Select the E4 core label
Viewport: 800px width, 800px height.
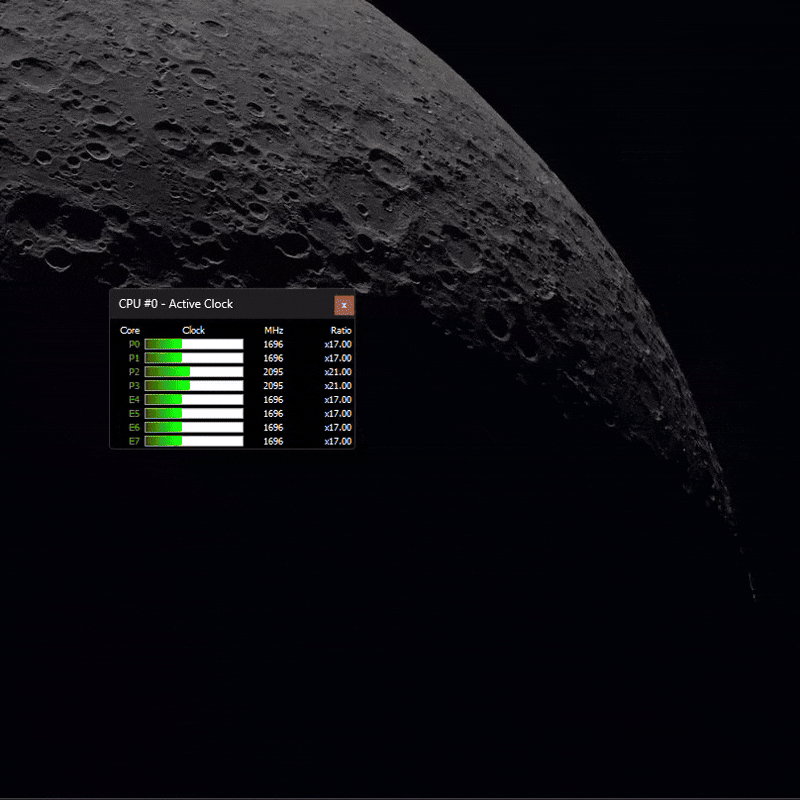tap(134, 400)
